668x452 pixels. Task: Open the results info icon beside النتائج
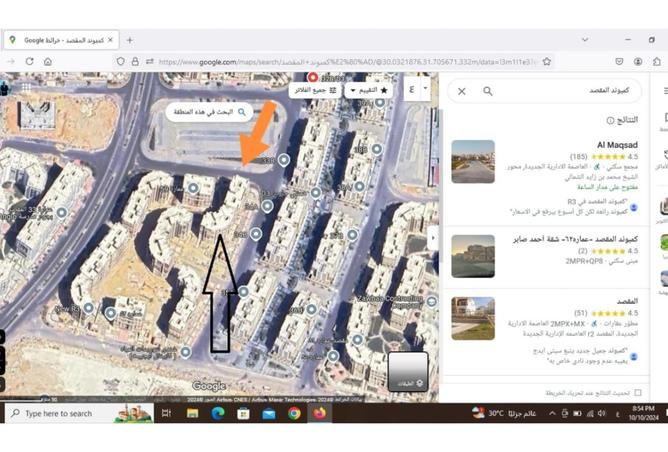(x=610, y=121)
